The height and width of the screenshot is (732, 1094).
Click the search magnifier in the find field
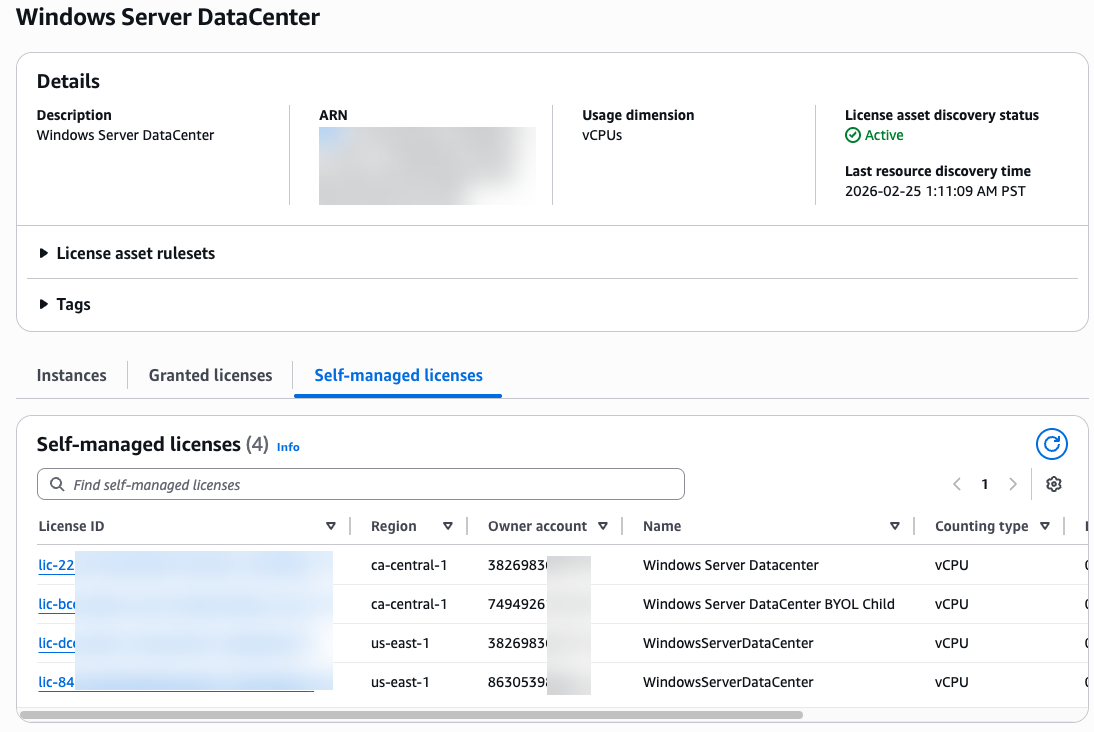[x=57, y=483]
